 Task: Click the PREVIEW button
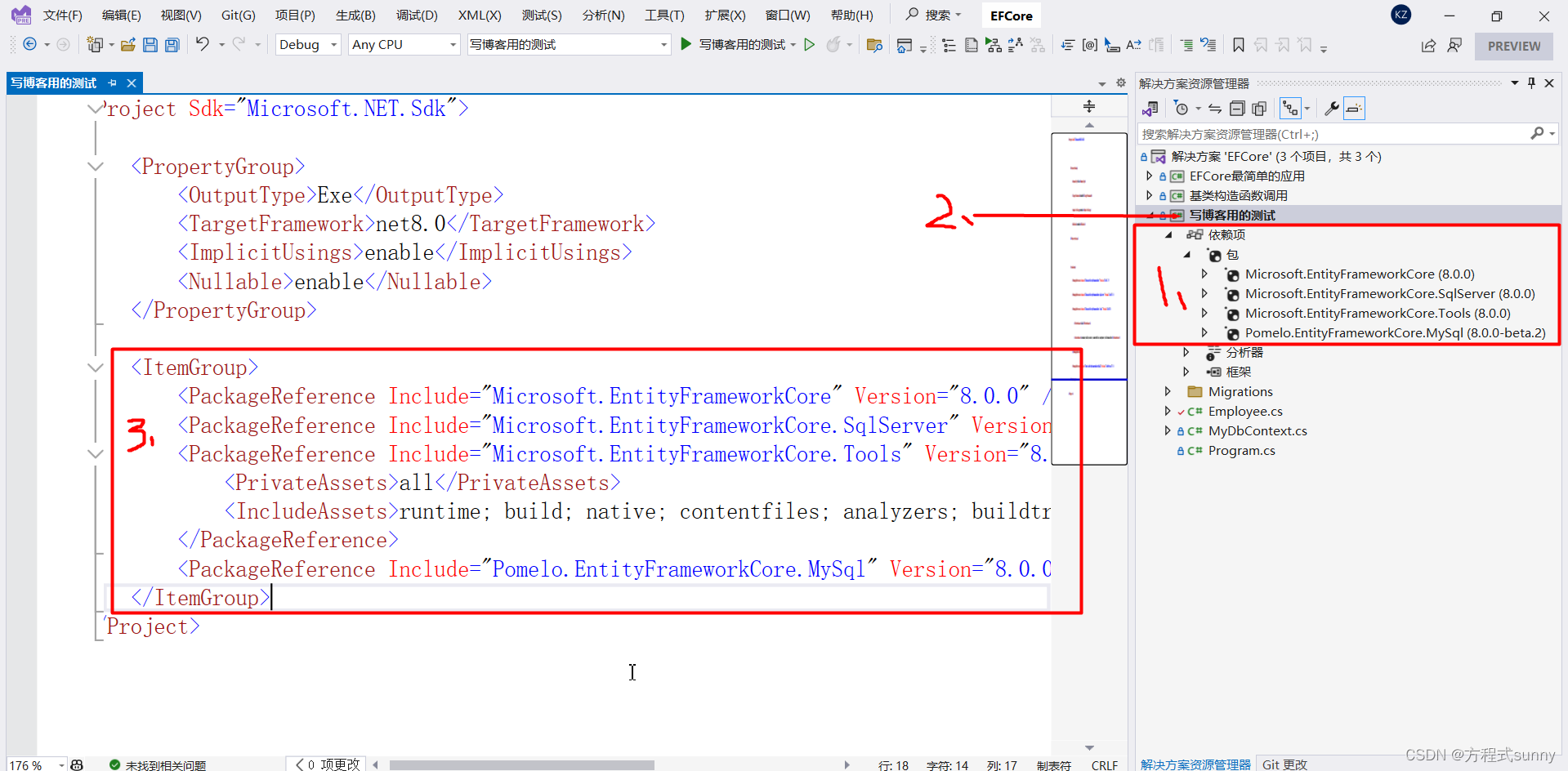pyautogui.click(x=1514, y=46)
